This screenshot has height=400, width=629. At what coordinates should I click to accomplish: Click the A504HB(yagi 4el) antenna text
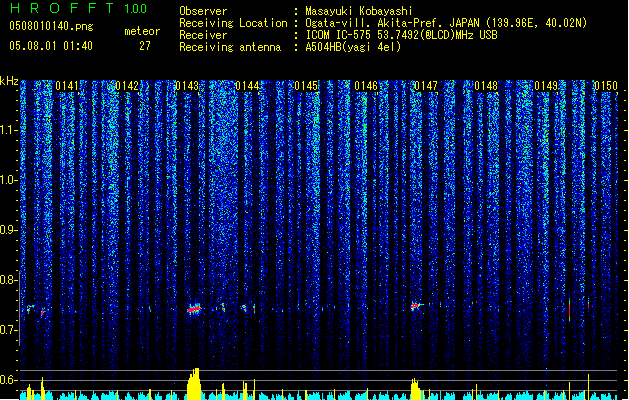click(353, 47)
